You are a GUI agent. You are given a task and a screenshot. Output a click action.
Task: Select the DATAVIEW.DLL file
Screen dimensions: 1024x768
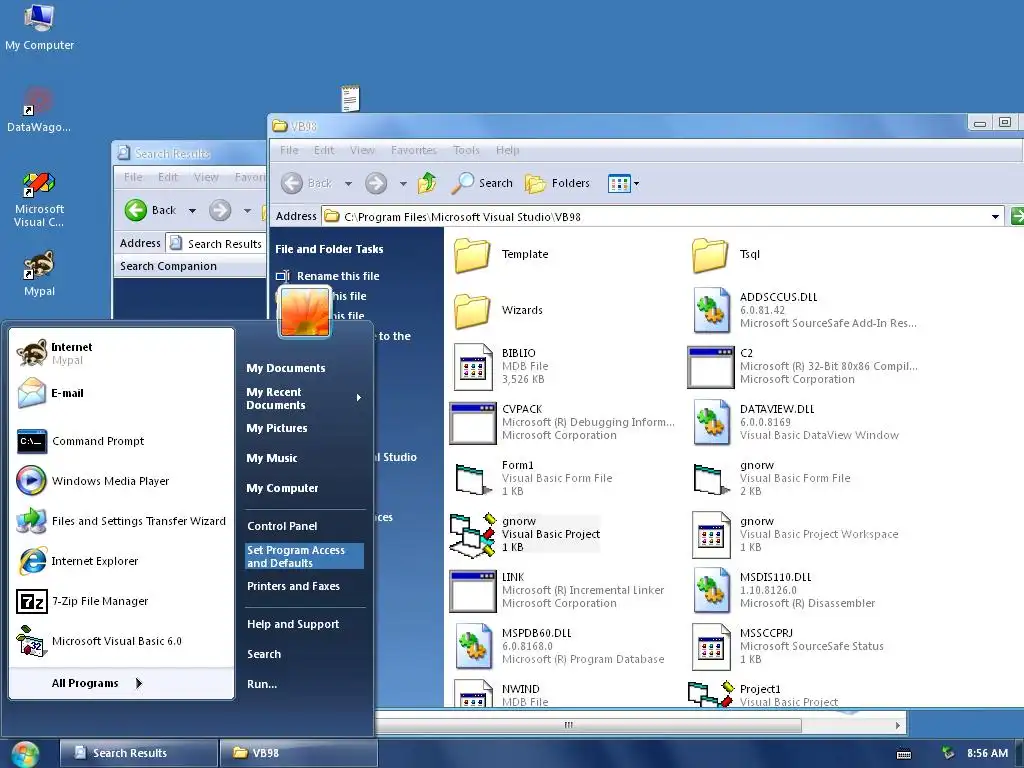(795, 423)
